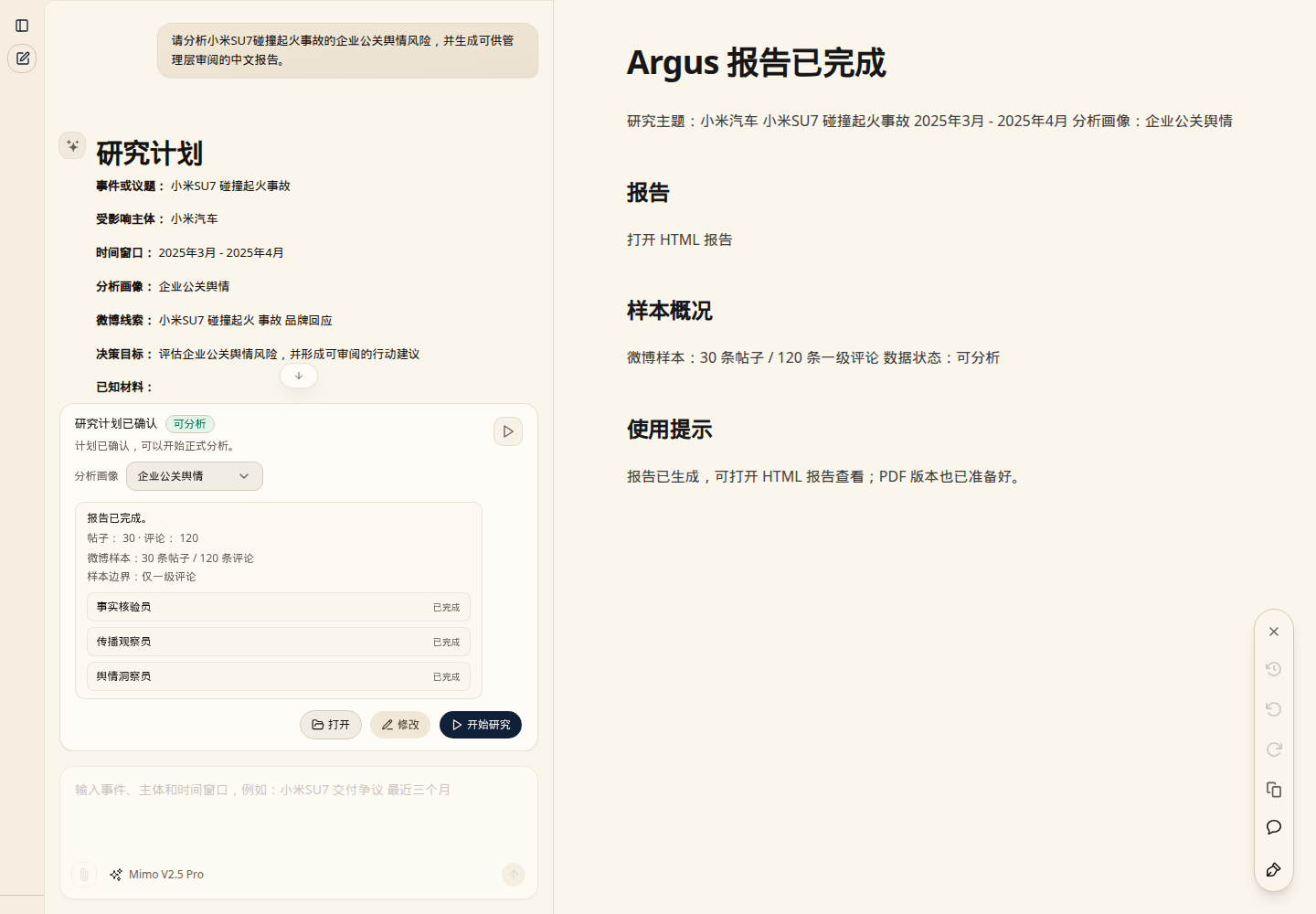1316x914 pixels.
Task: Click the play icon beside plan status
Action: point(508,431)
